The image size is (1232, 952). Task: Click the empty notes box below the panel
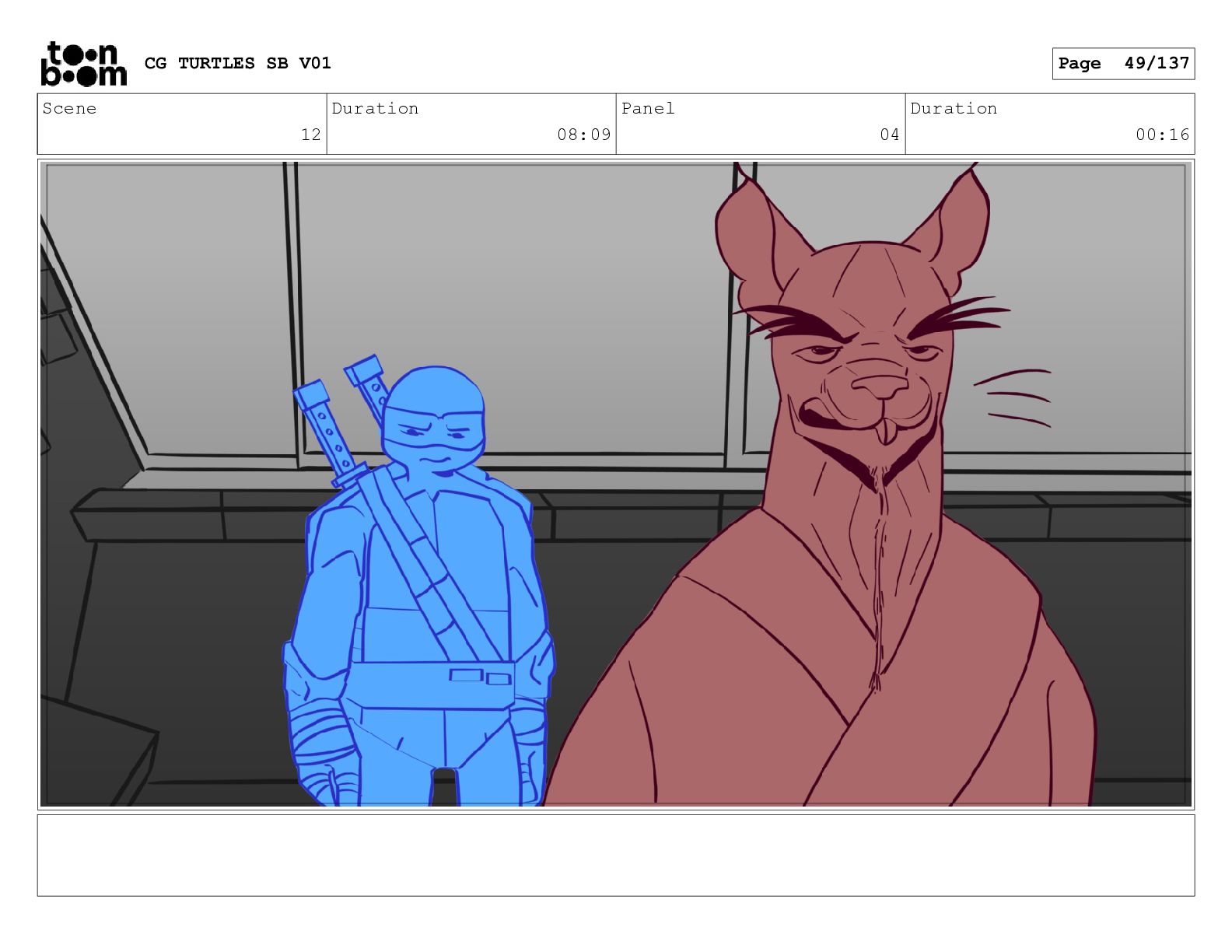tap(616, 855)
